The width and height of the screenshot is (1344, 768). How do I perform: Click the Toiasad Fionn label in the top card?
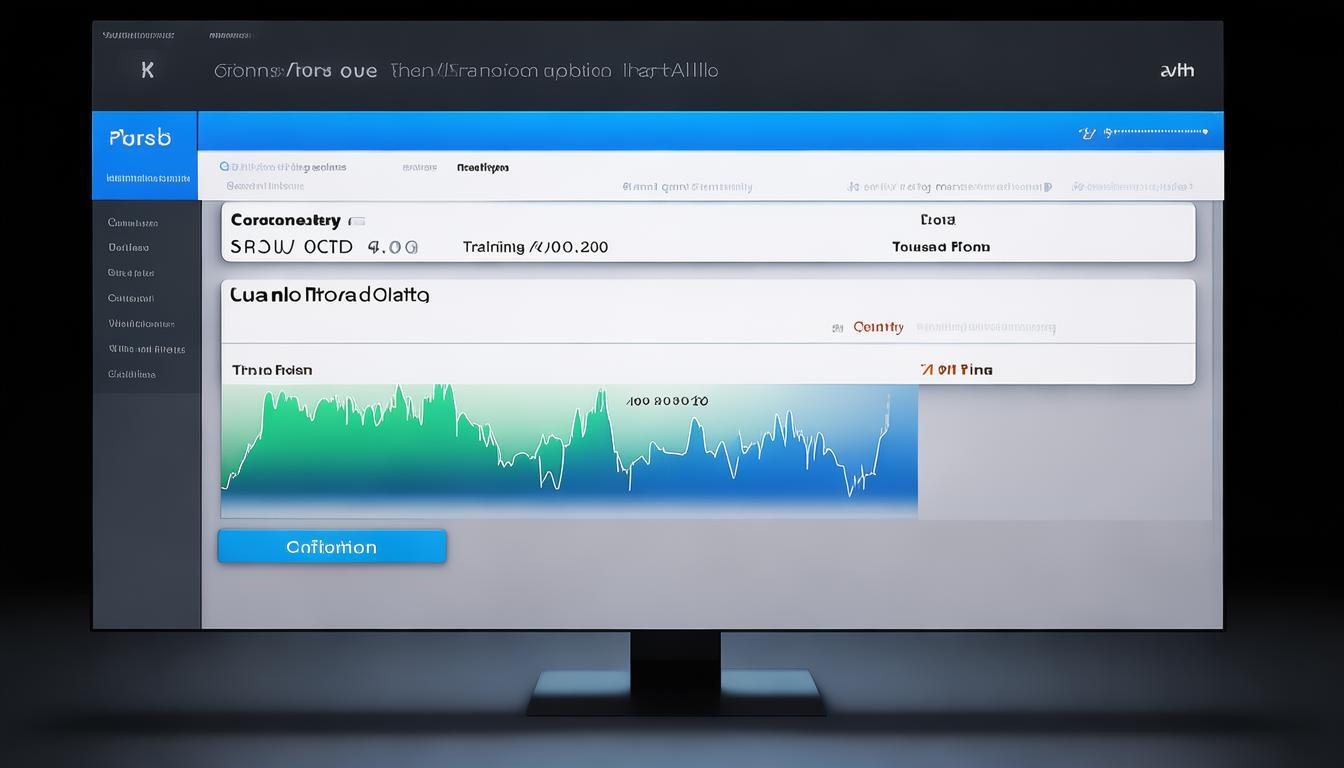pyautogui.click(x=940, y=247)
